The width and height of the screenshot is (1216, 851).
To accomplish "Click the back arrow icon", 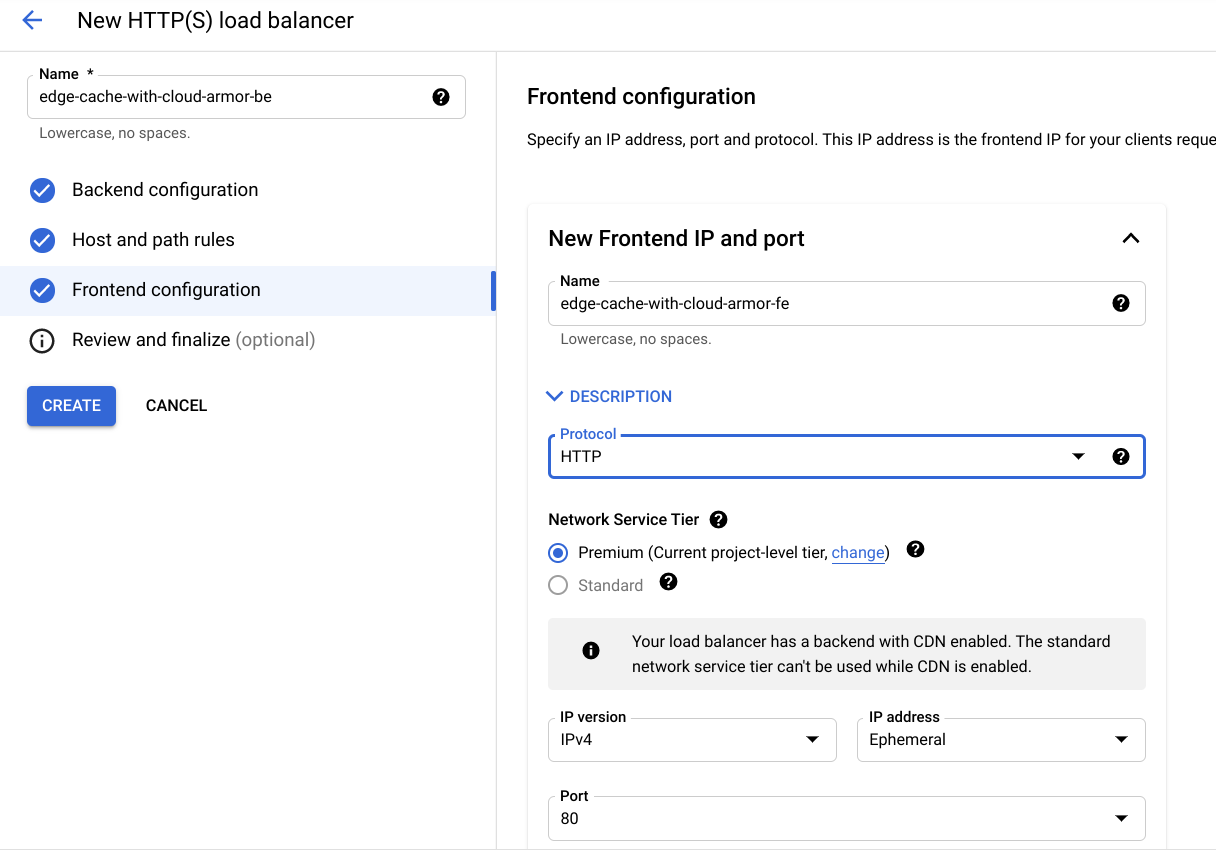I will click(x=32, y=20).
